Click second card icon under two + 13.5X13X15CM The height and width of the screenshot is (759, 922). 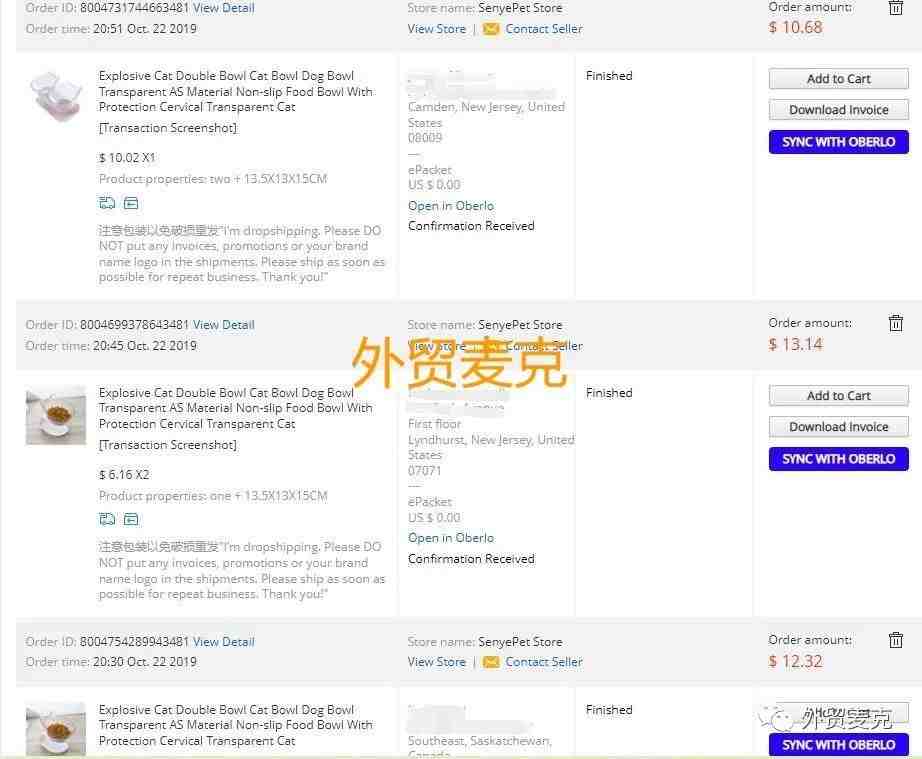131,203
